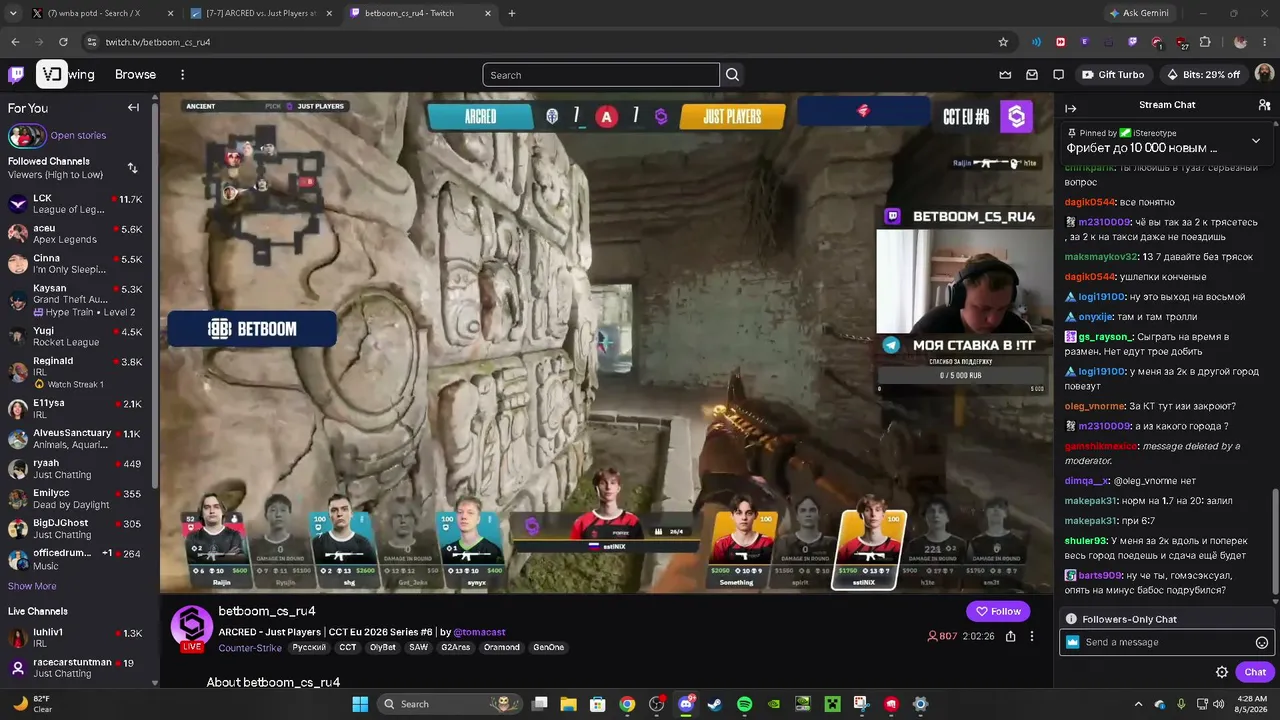
Task: Click the Bits: 29% off button
Action: coord(1204,75)
